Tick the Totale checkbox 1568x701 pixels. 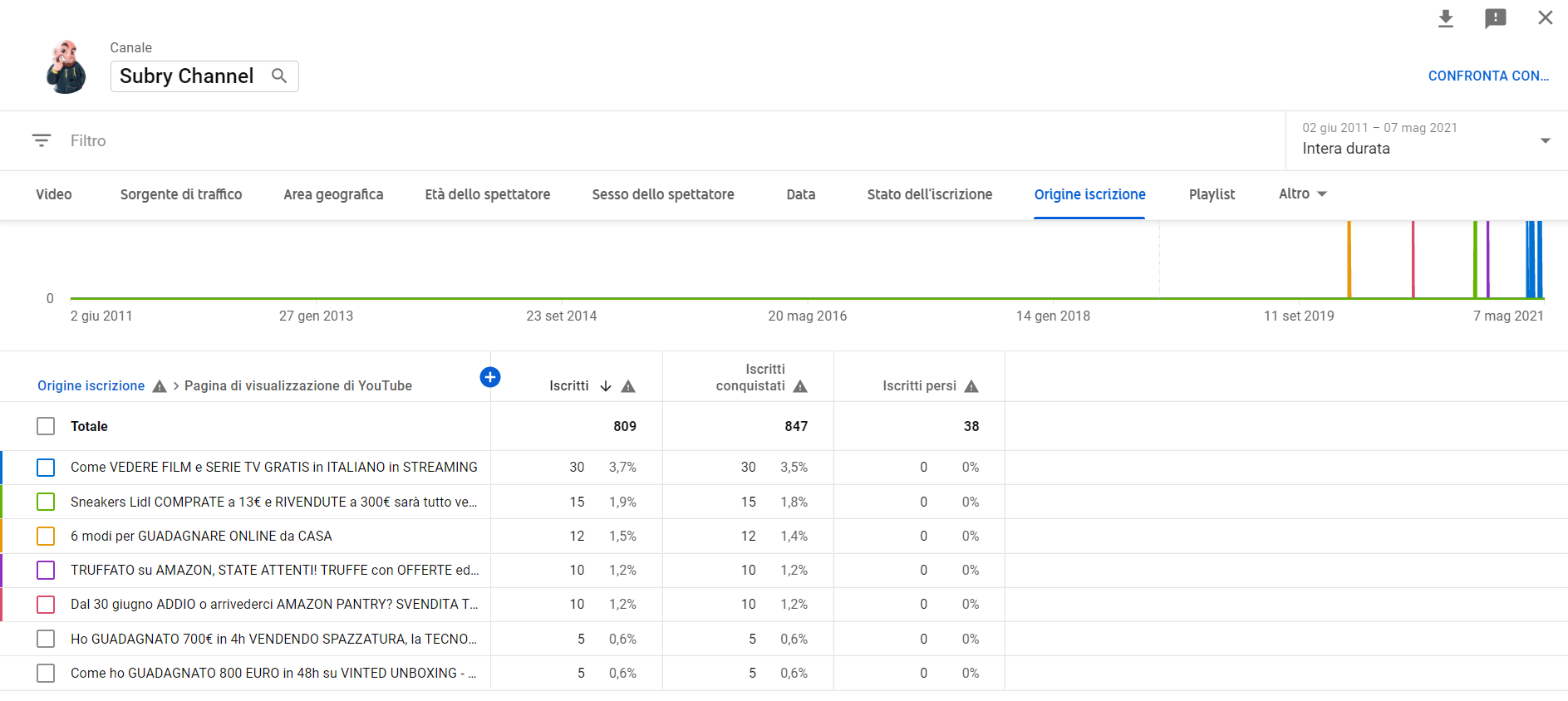pos(46,426)
